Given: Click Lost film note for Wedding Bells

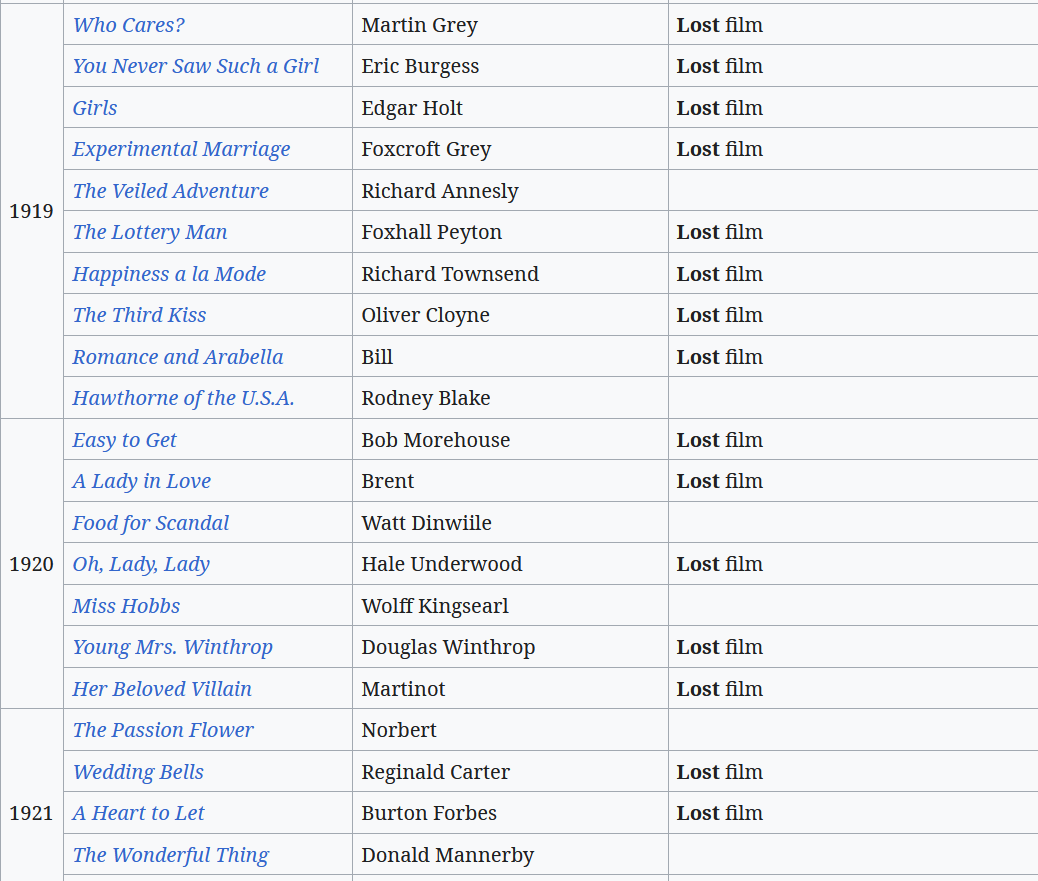Looking at the screenshot, I should (x=720, y=772).
